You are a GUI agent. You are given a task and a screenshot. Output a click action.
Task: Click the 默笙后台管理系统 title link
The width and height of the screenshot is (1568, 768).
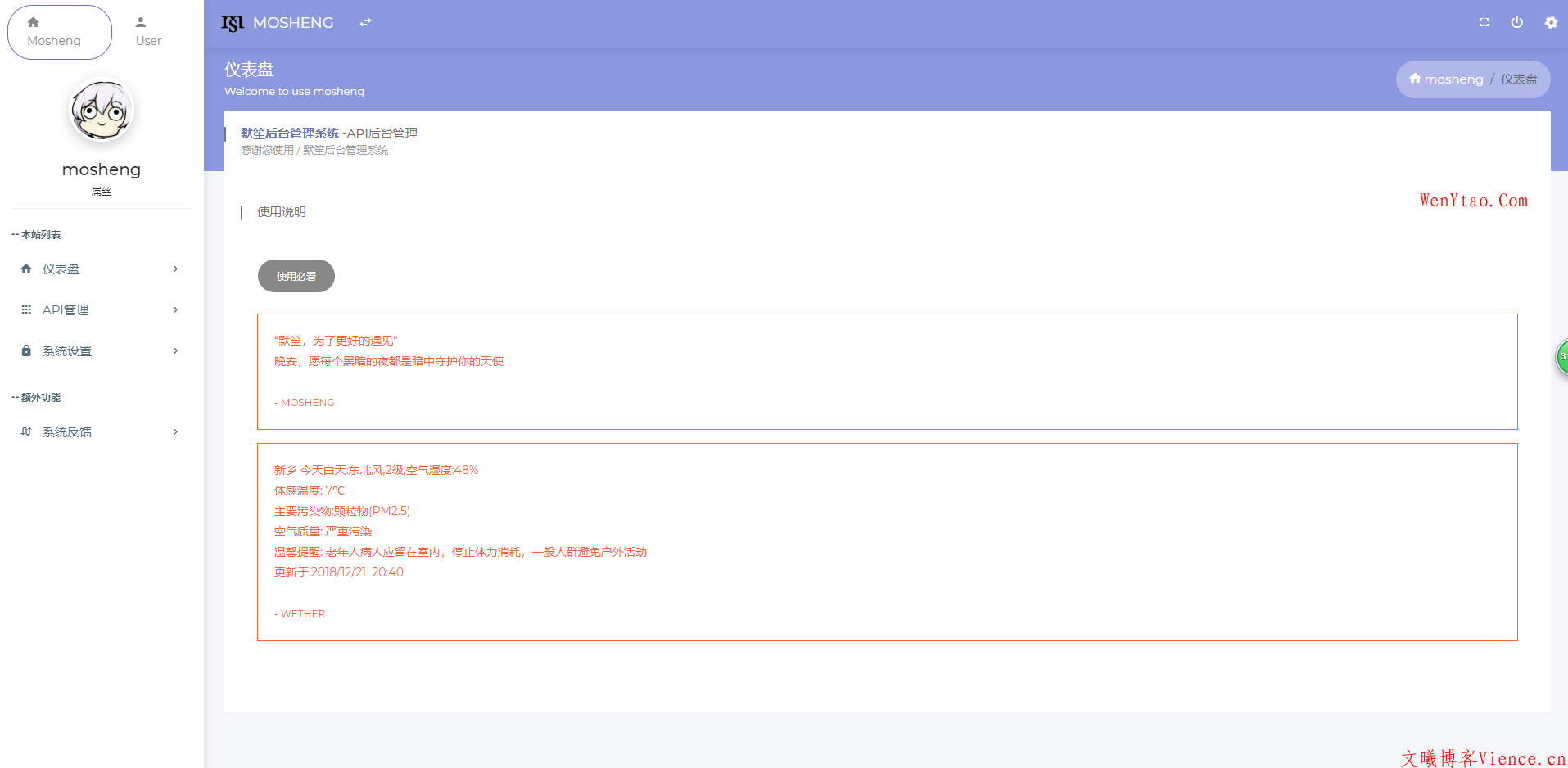[290, 133]
